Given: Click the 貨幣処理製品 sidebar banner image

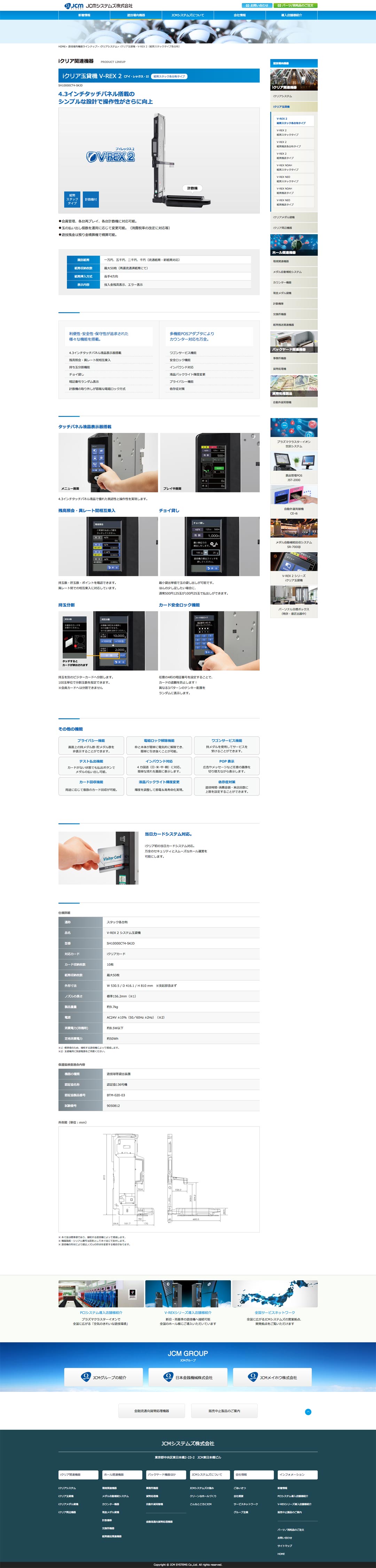Looking at the screenshot, I should pyautogui.click(x=294, y=386).
